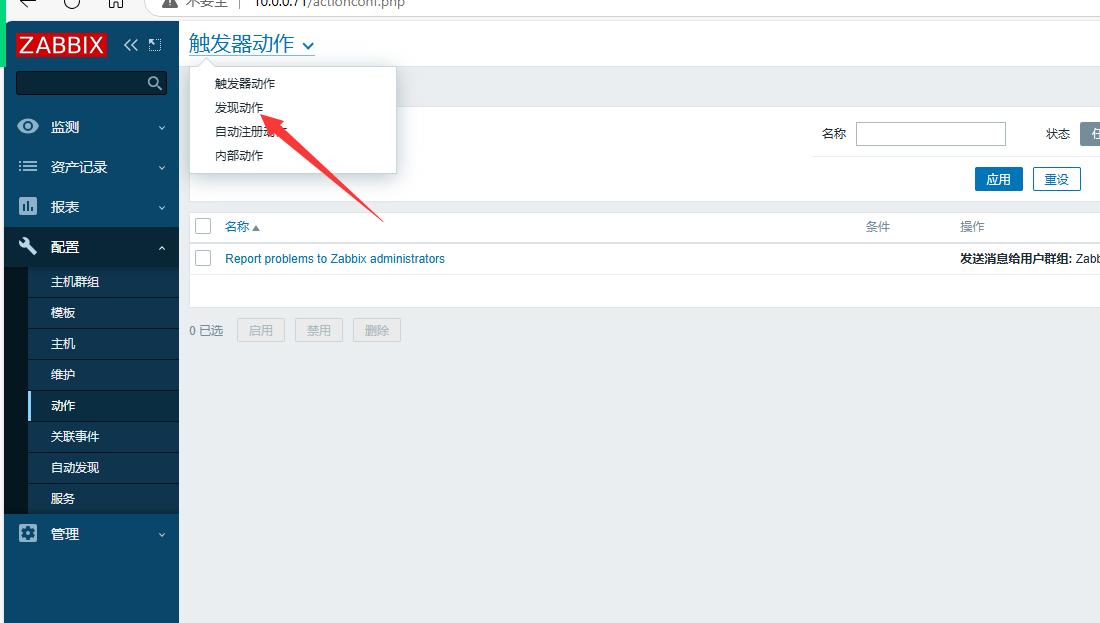
Task: Expand the 报表 menu chevron
Action: (162, 208)
